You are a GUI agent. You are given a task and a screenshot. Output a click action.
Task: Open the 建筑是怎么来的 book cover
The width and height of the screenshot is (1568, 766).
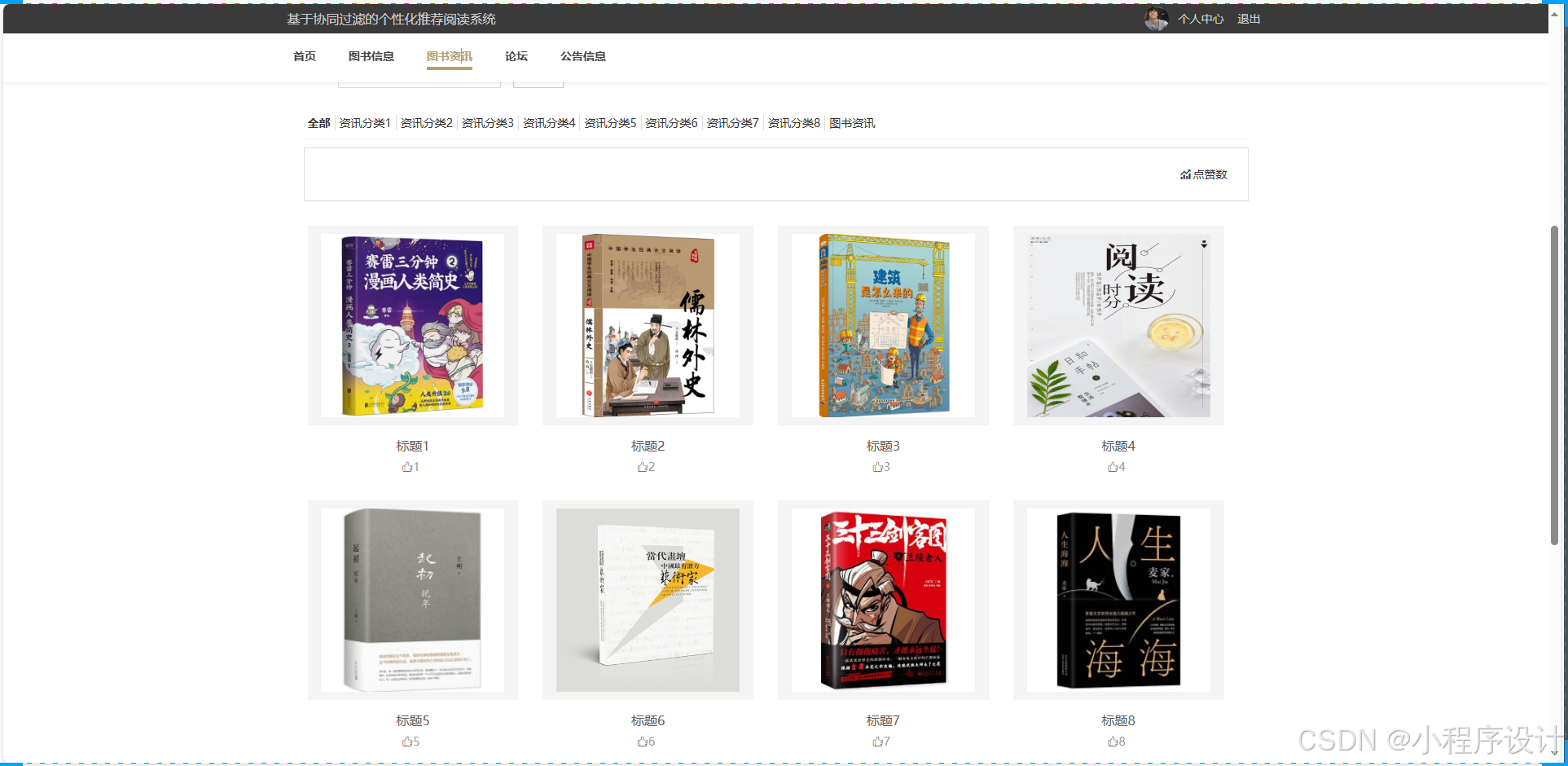[x=883, y=325]
